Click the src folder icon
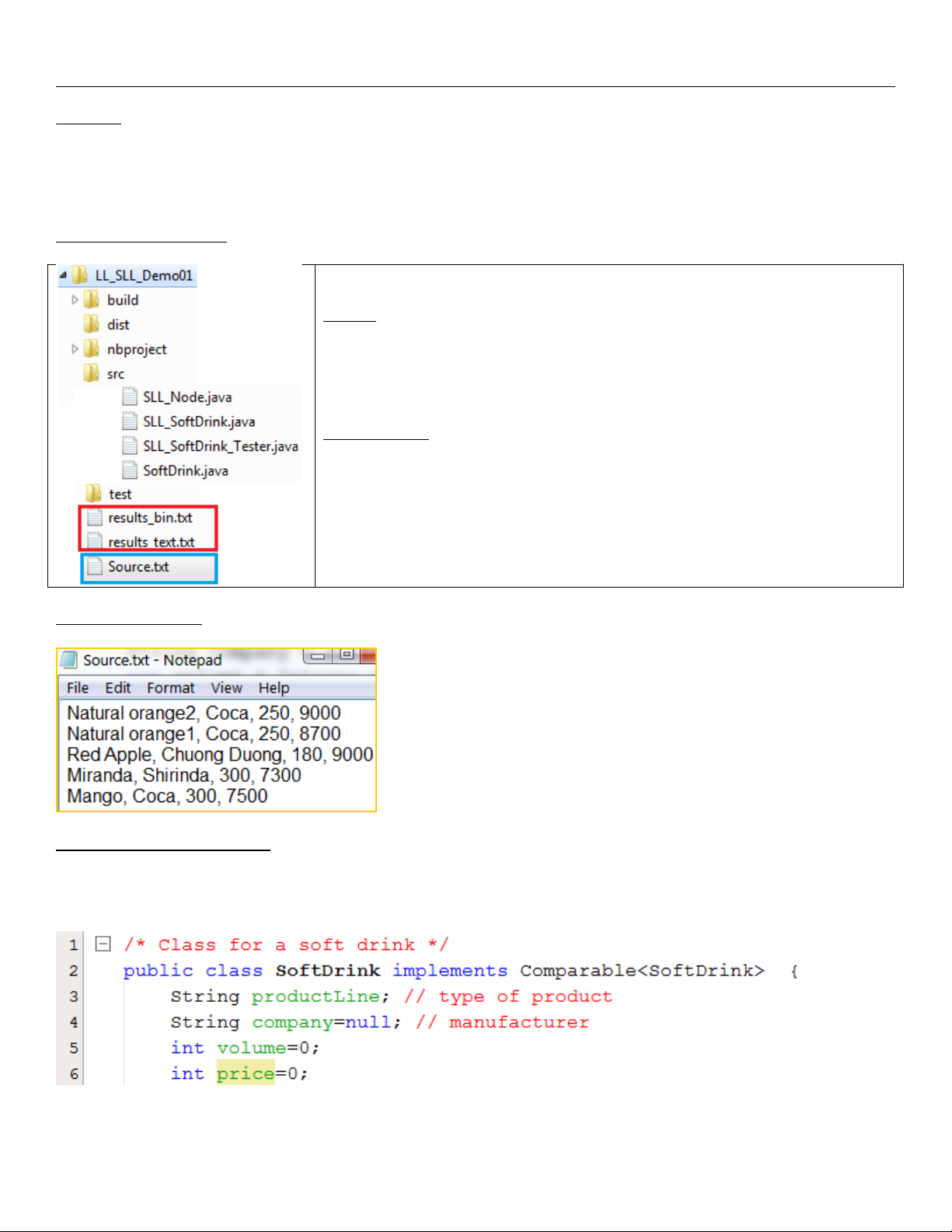Image resolution: width=952 pixels, height=1232 pixels. tap(92, 374)
